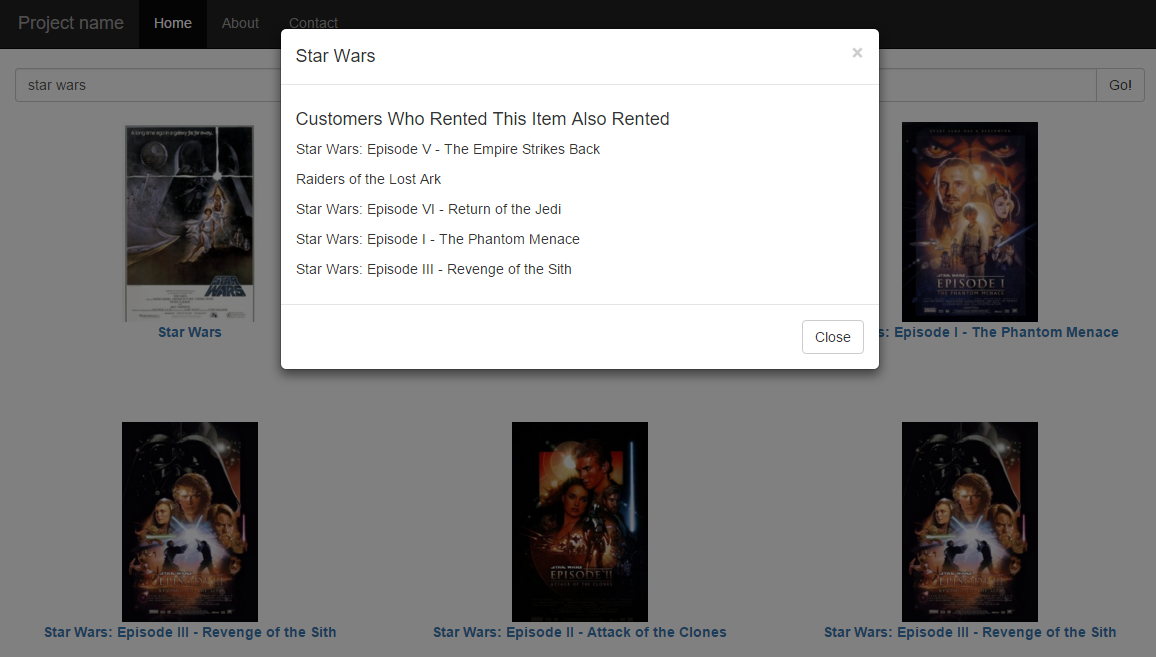
Task: Click the Customers Who Rented This Item Also Rented heading
Action: tap(482, 119)
